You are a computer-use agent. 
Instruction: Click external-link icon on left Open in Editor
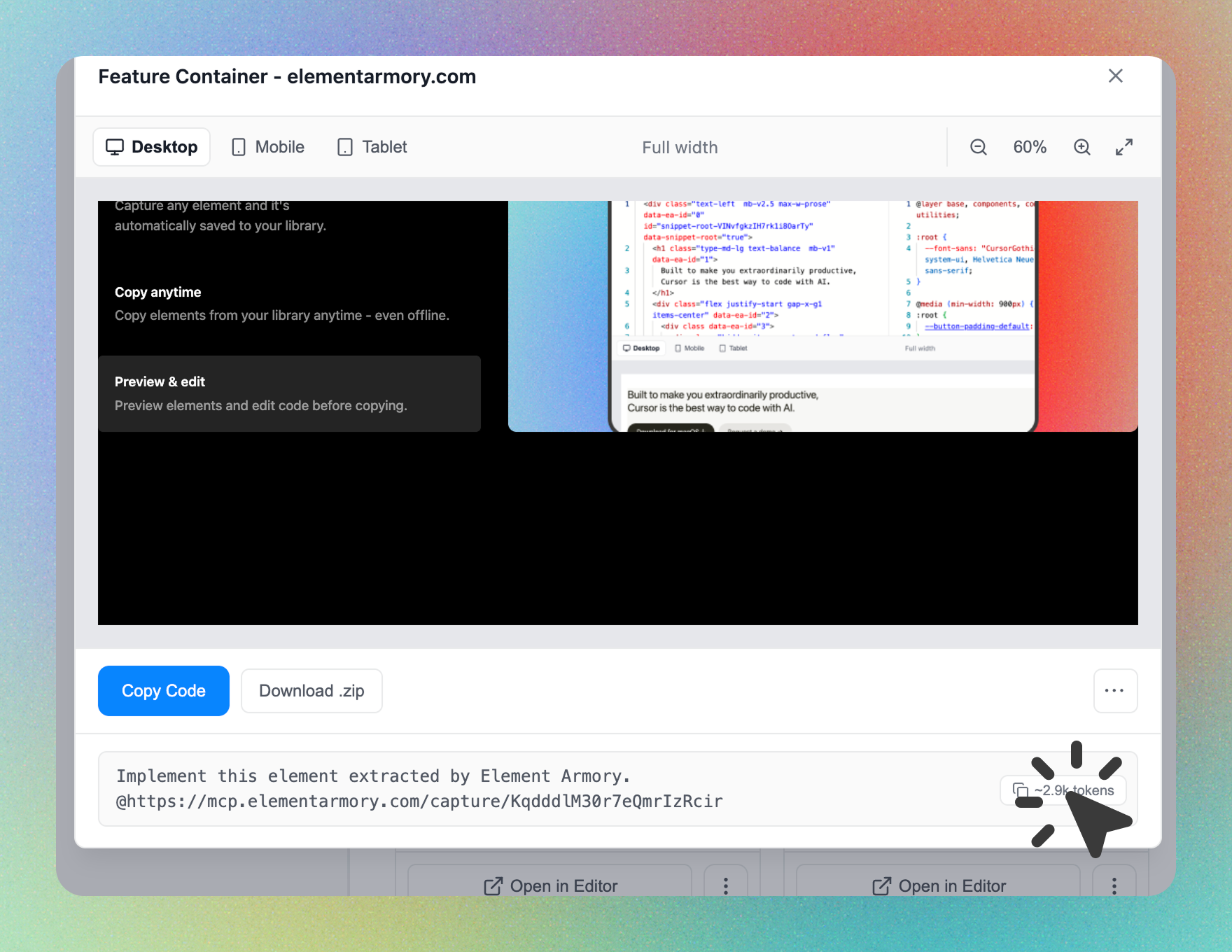click(493, 885)
